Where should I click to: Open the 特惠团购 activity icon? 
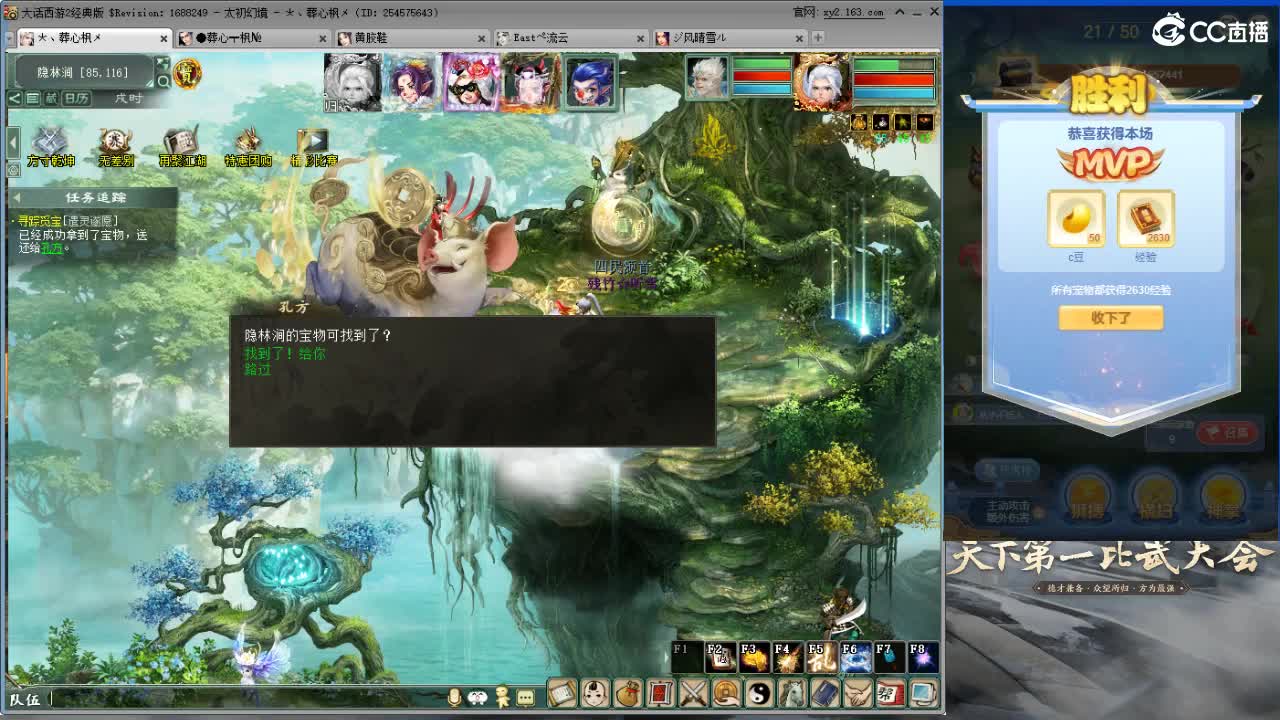coord(247,146)
